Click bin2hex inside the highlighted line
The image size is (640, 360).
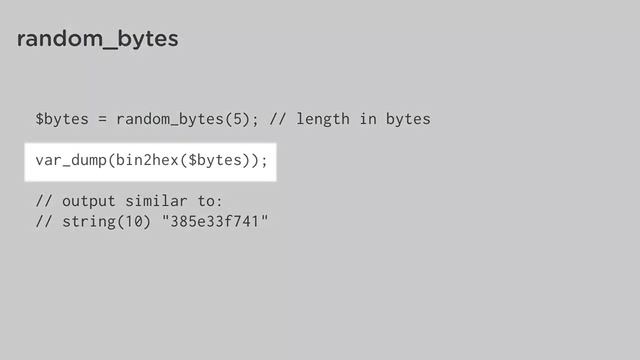tap(147, 160)
